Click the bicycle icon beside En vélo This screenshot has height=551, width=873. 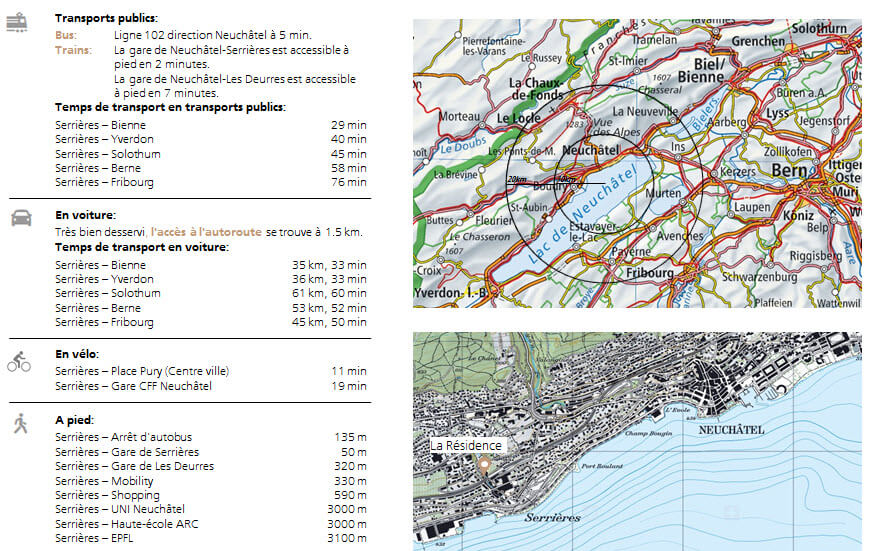click(x=19, y=361)
